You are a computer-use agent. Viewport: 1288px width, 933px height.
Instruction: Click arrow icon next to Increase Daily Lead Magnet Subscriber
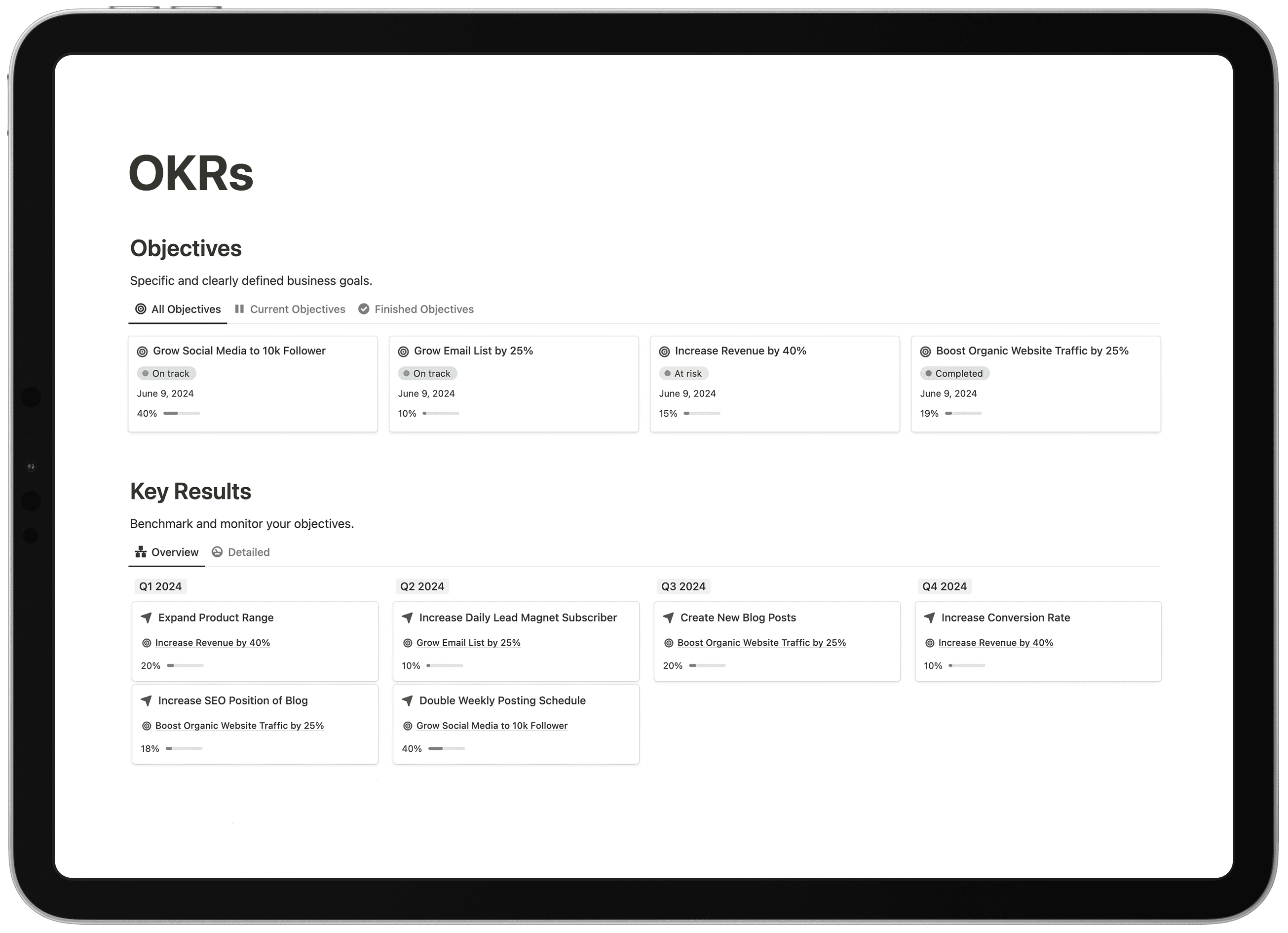coord(407,618)
